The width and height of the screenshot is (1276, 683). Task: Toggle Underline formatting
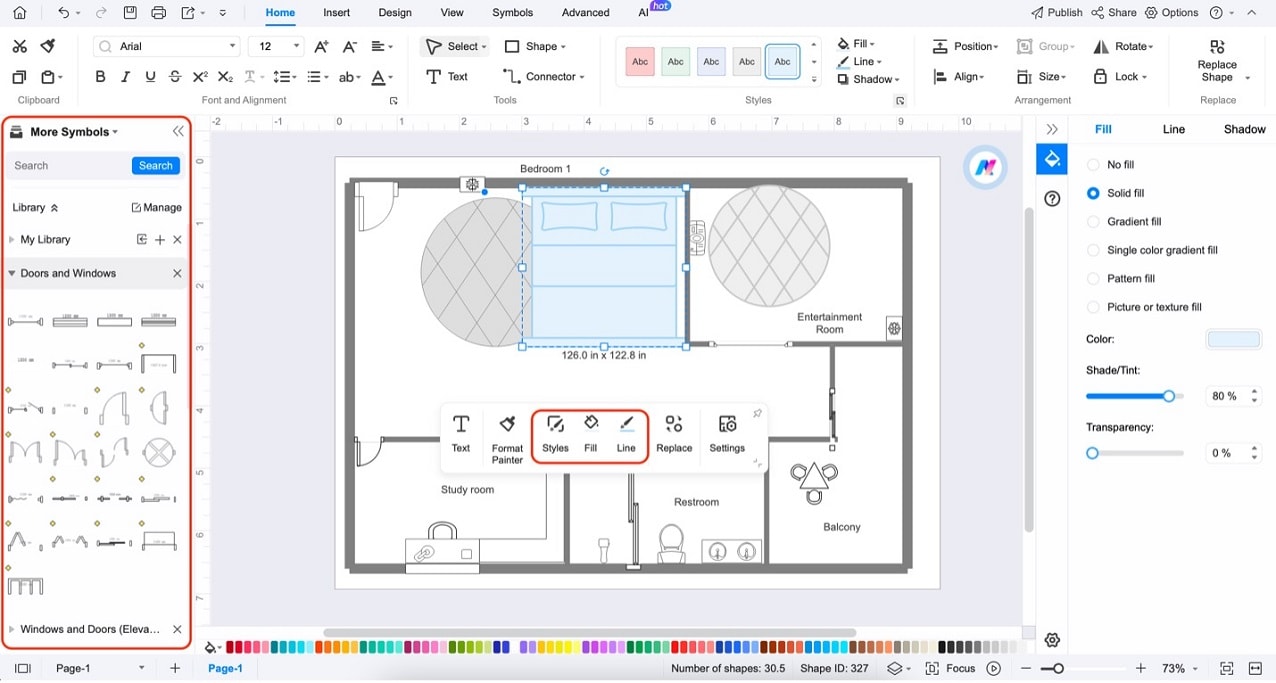pyautogui.click(x=150, y=77)
